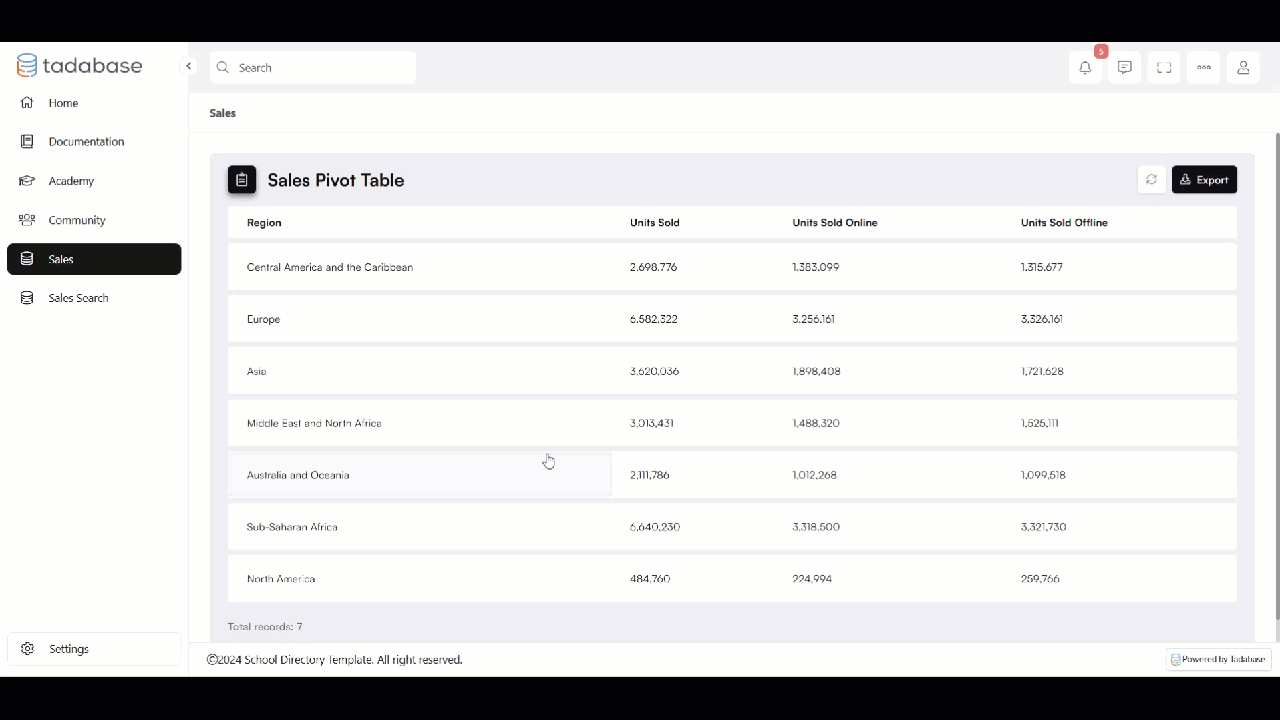1280x720 pixels.
Task: Navigate to Sales Search page
Action: (78, 298)
